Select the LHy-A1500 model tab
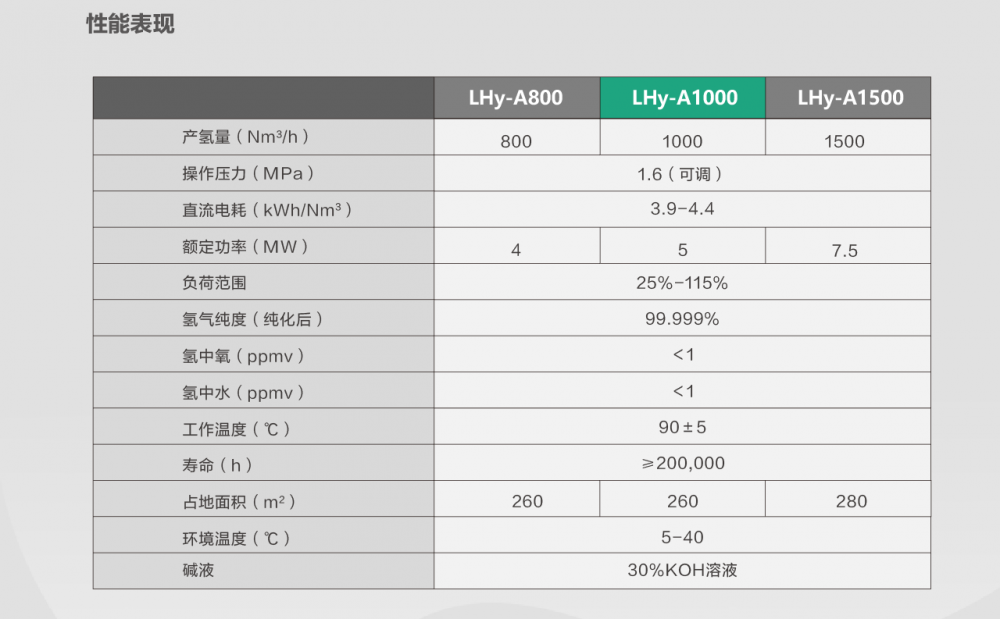 point(848,98)
